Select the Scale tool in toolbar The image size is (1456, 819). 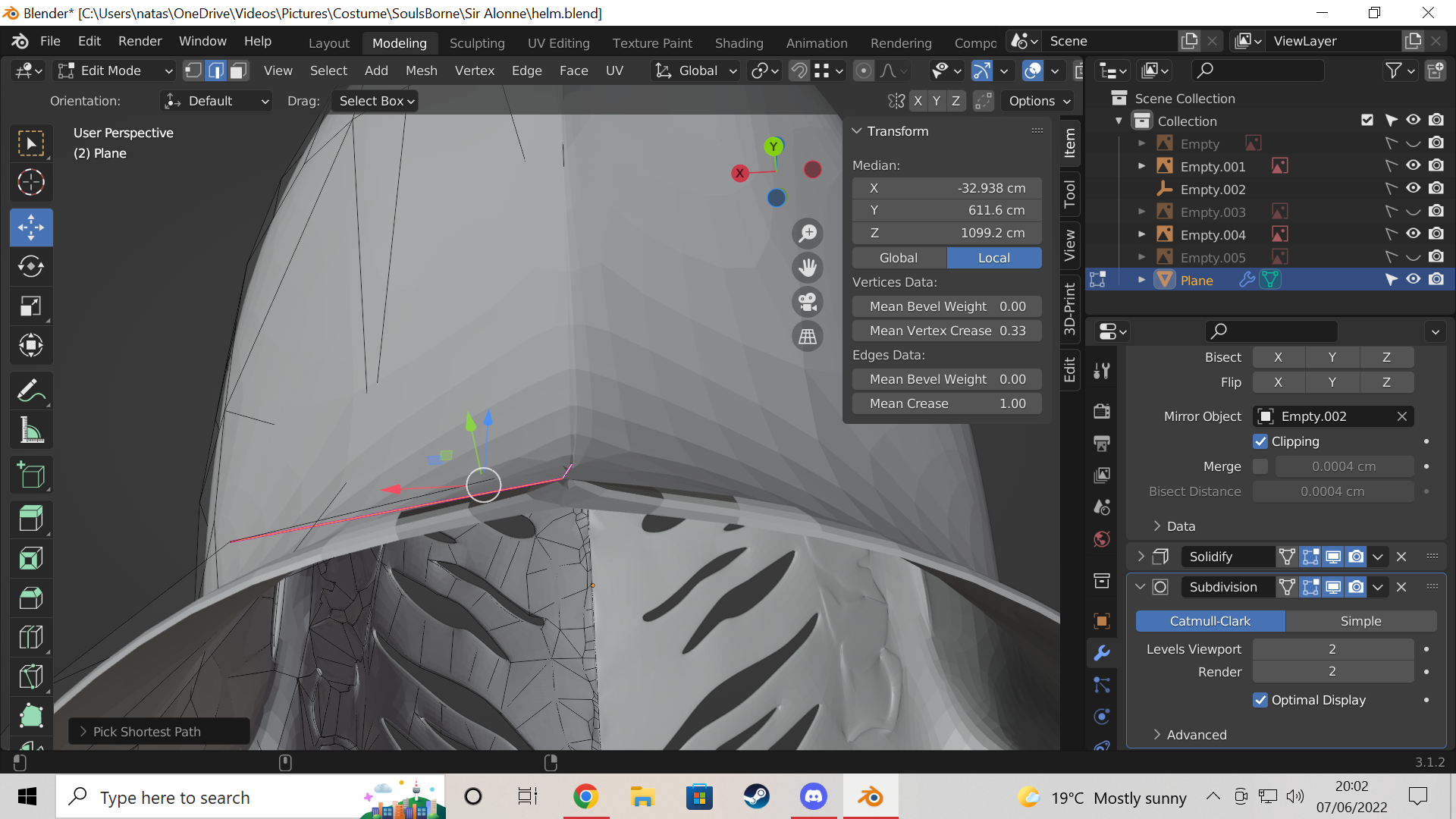tap(30, 306)
